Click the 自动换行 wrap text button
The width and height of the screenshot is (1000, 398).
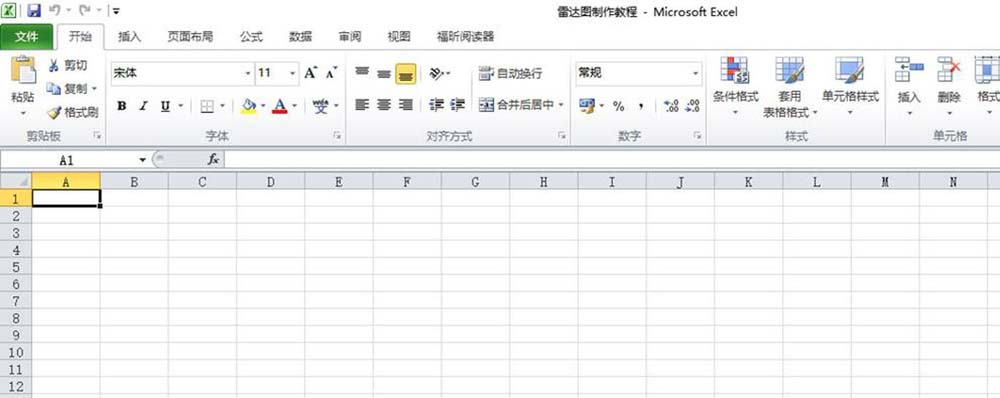[511, 74]
